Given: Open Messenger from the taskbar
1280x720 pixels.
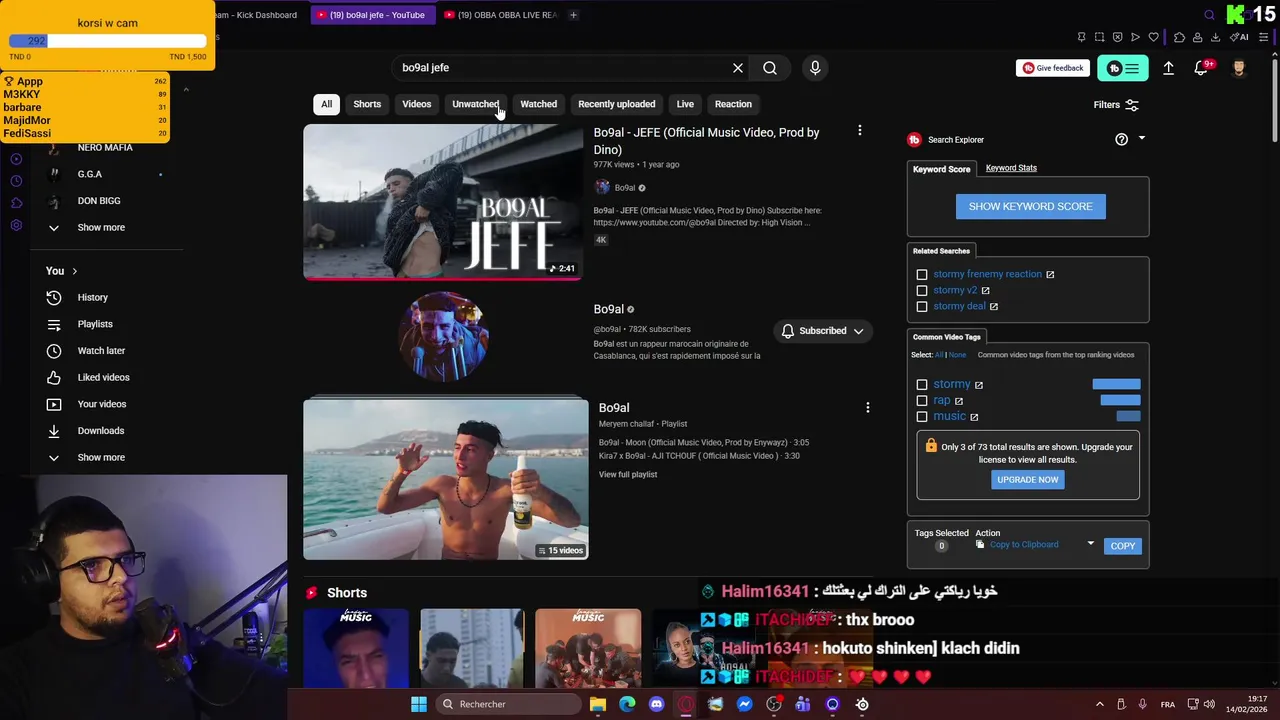Looking at the screenshot, I should click(745, 704).
